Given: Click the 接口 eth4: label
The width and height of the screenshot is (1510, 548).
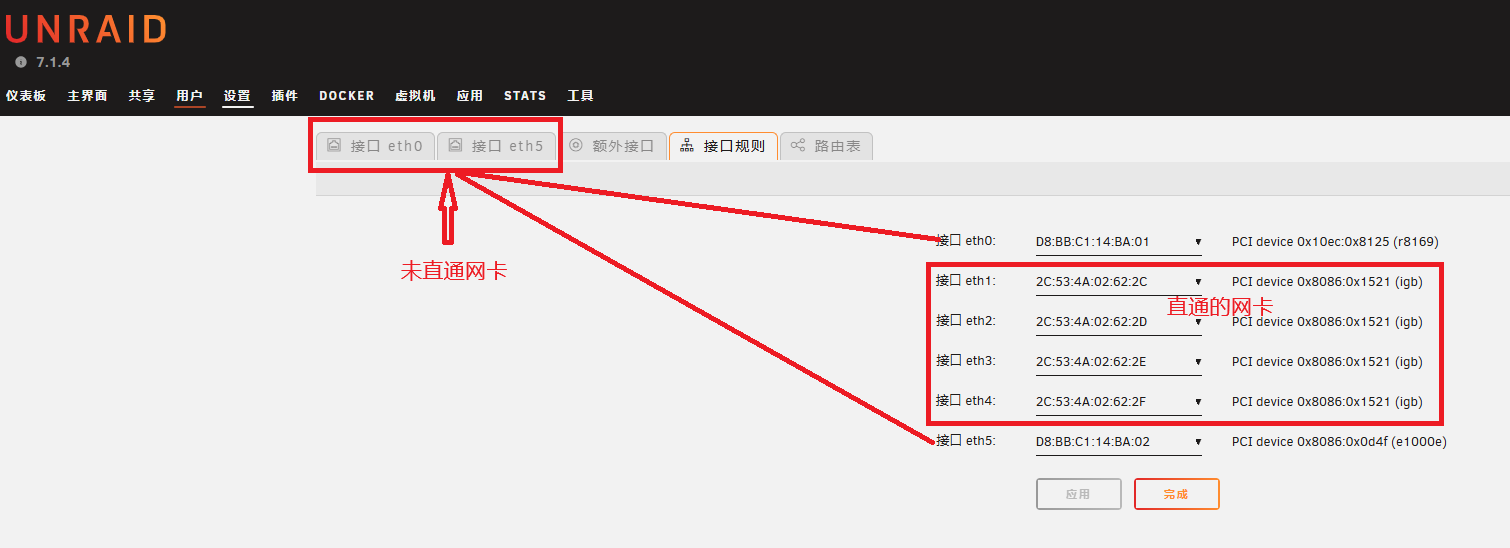Looking at the screenshot, I should tap(966, 401).
